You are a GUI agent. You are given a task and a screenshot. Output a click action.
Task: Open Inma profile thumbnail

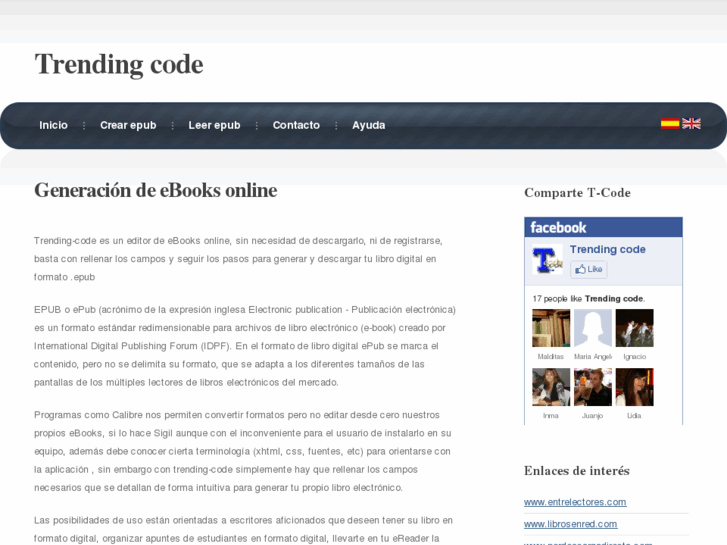[551, 387]
